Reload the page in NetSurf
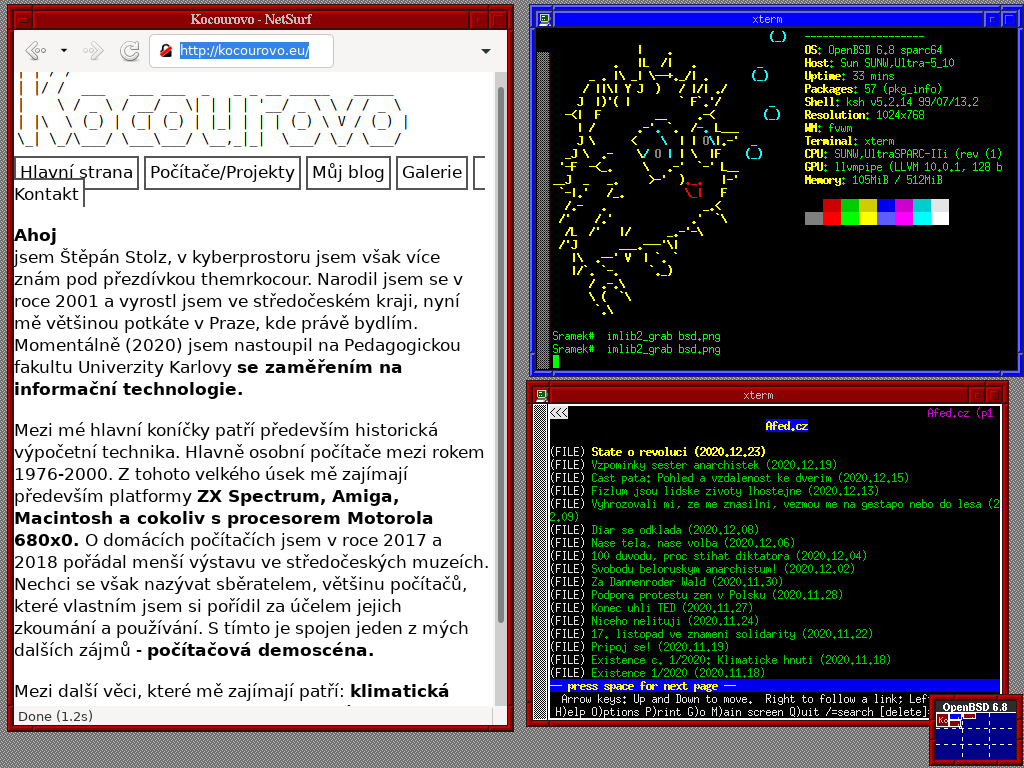The image size is (1024, 768). click(129, 50)
